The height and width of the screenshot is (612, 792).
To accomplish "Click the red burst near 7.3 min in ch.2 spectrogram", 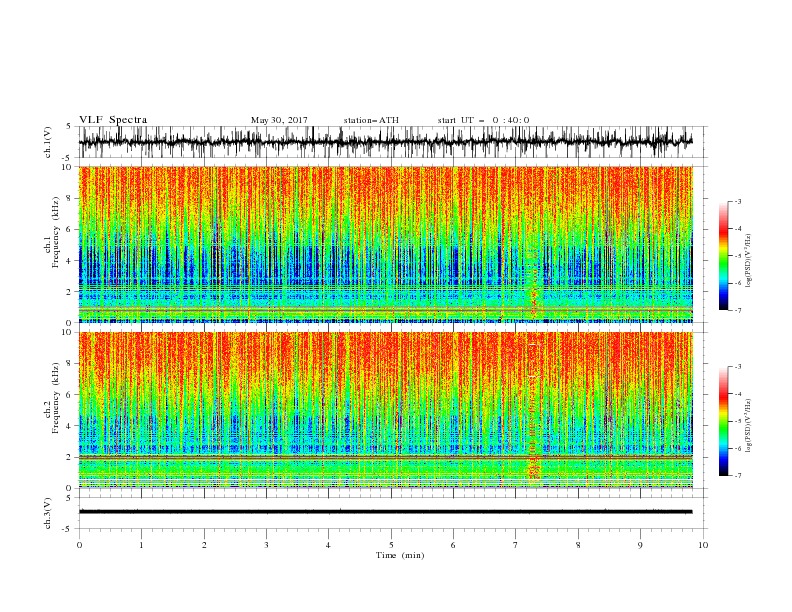I will (534, 467).
